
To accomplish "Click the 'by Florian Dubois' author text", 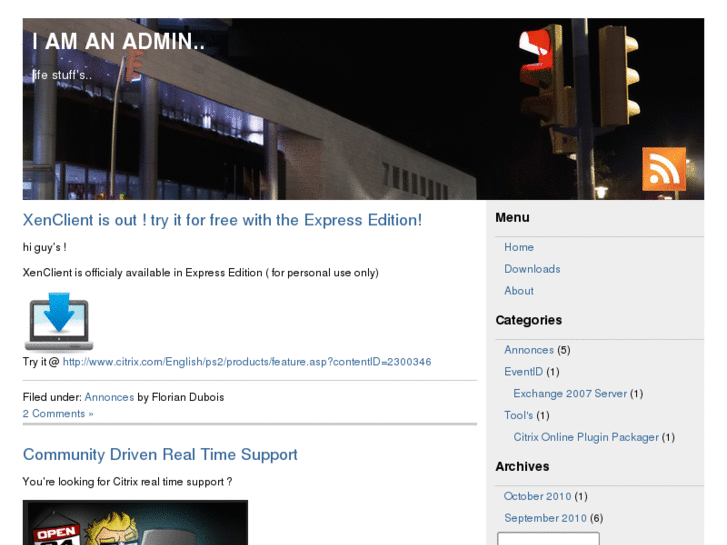I will [181, 397].
